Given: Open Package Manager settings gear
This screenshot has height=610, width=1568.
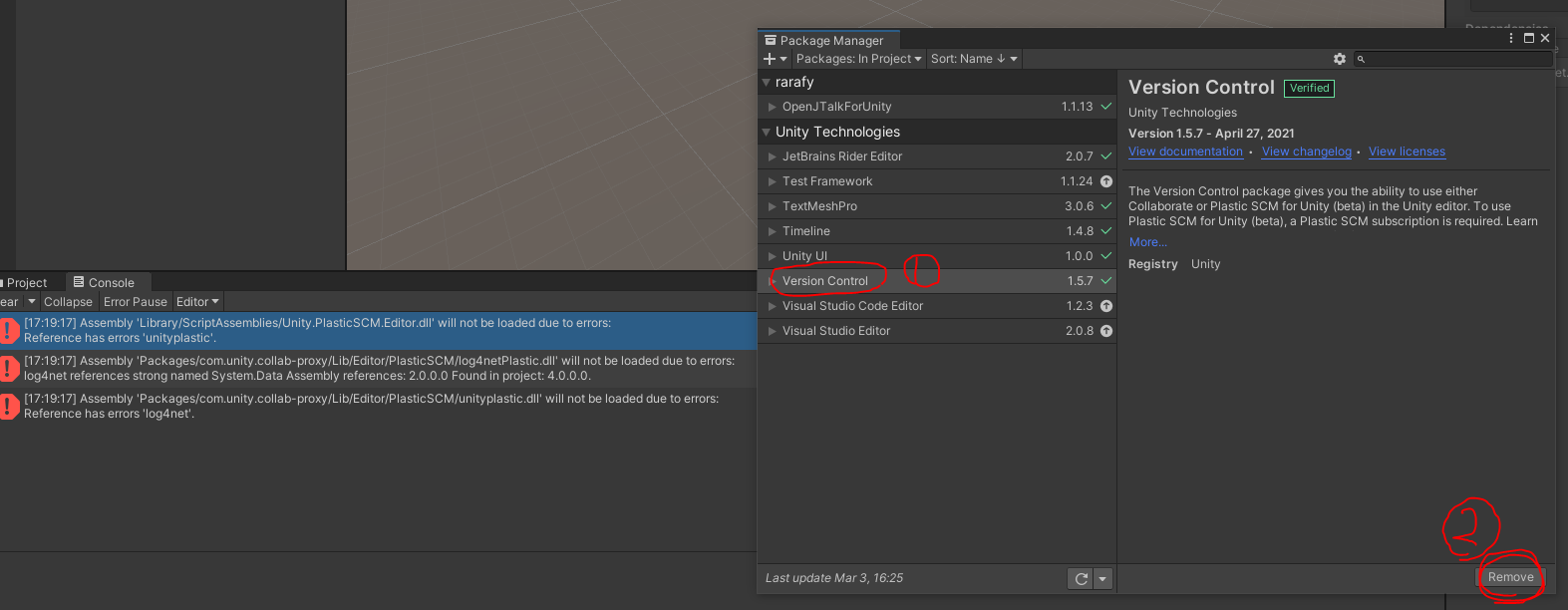Looking at the screenshot, I should point(1340,59).
